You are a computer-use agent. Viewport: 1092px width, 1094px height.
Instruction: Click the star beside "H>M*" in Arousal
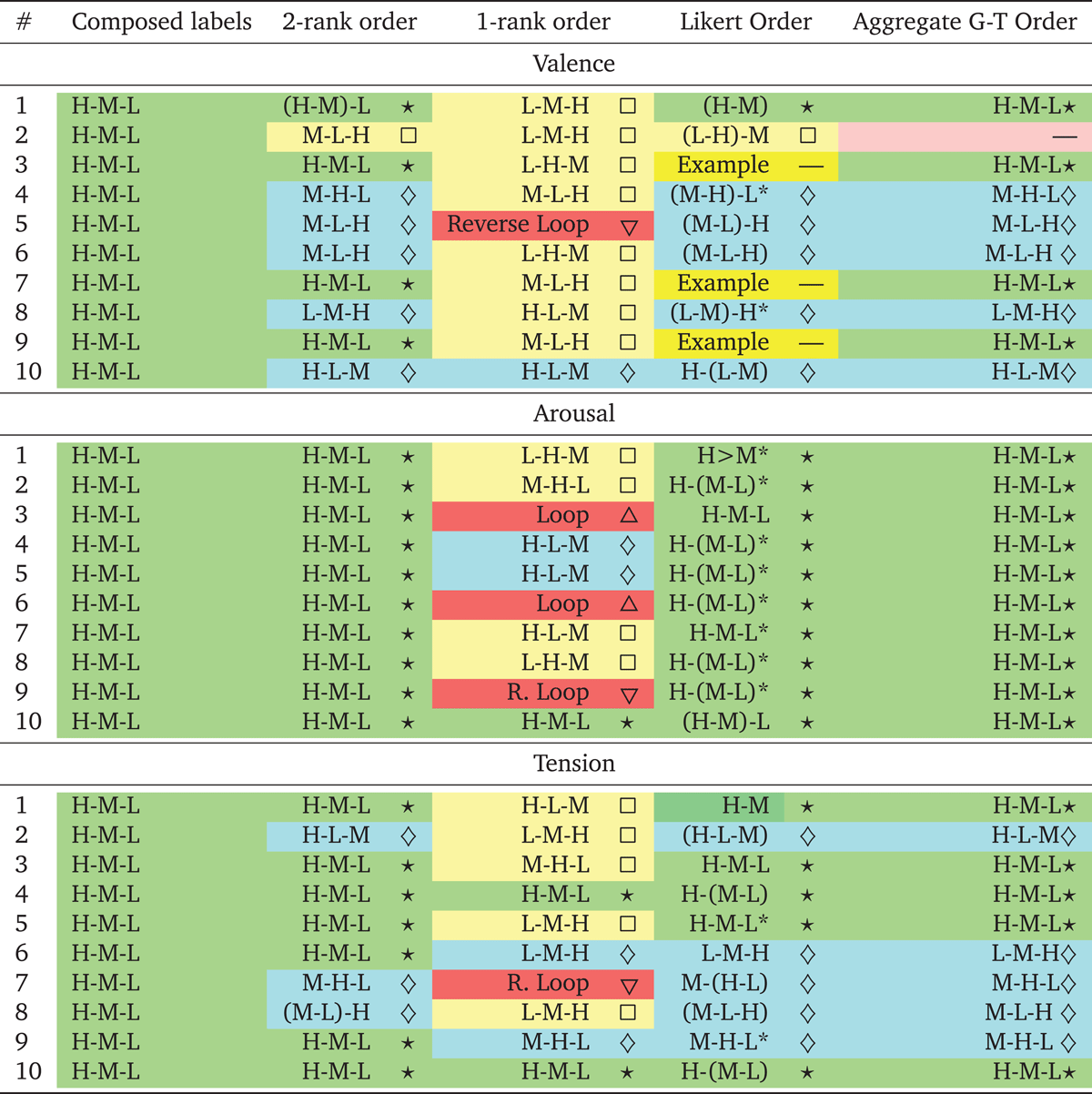click(807, 456)
